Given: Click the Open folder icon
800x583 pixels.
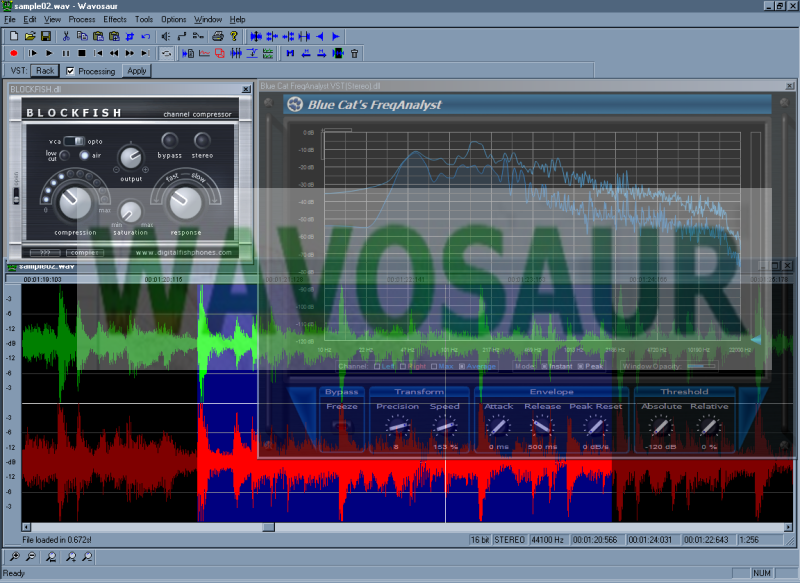Looking at the screenshot, I should [30, 36].
